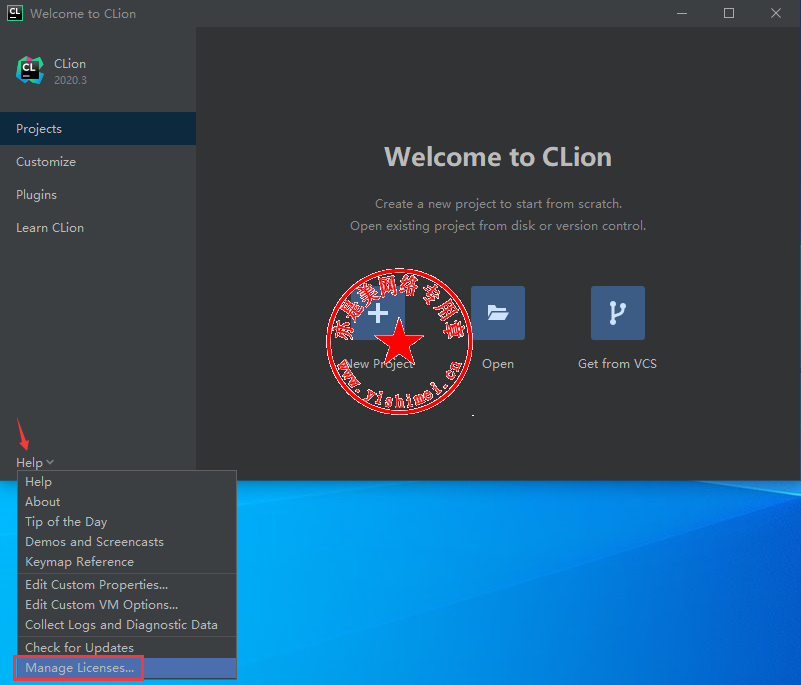Click the 2020.3 version text

click(x=70, y=80)
